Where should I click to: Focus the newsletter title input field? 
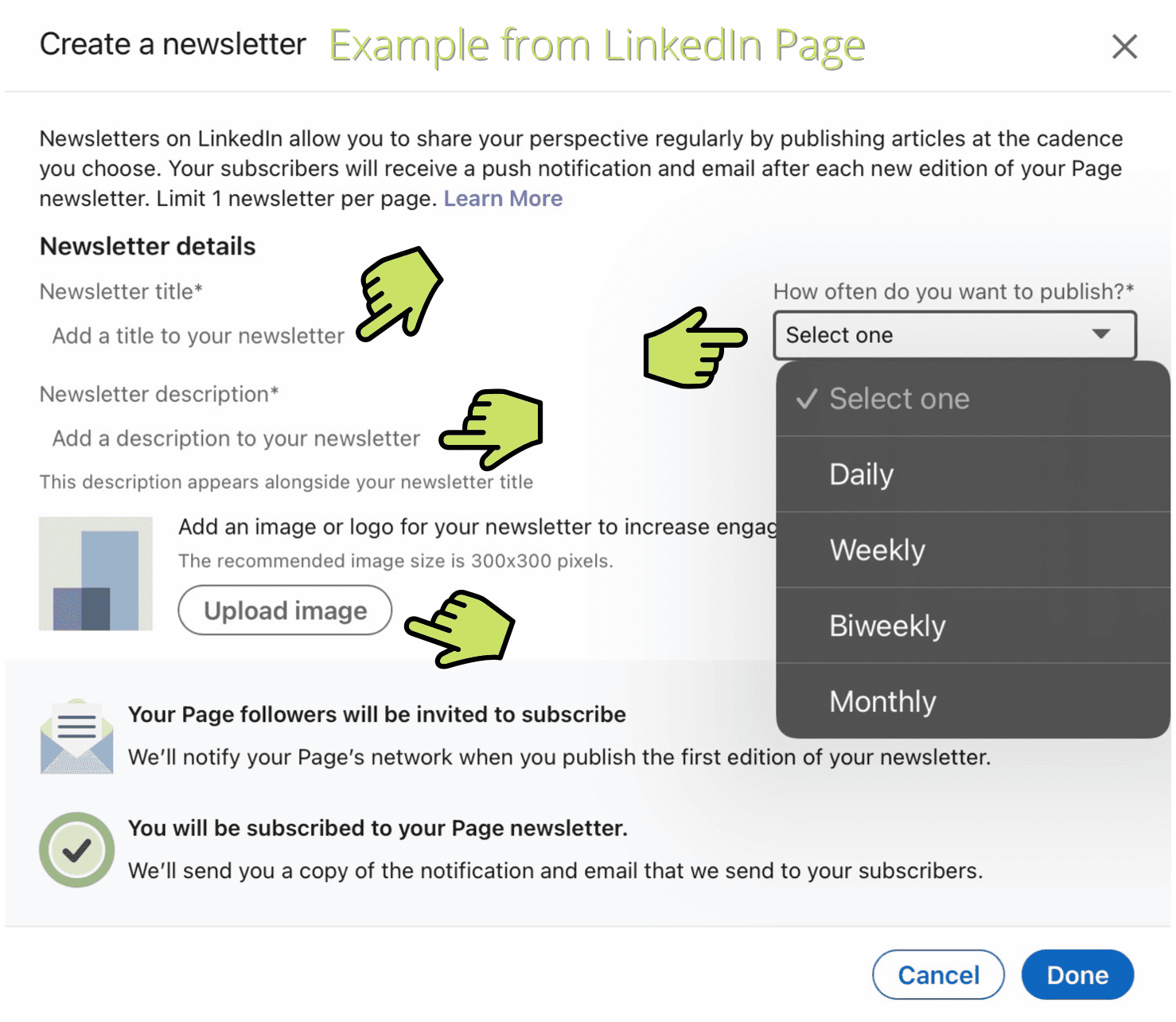point(198,336)
